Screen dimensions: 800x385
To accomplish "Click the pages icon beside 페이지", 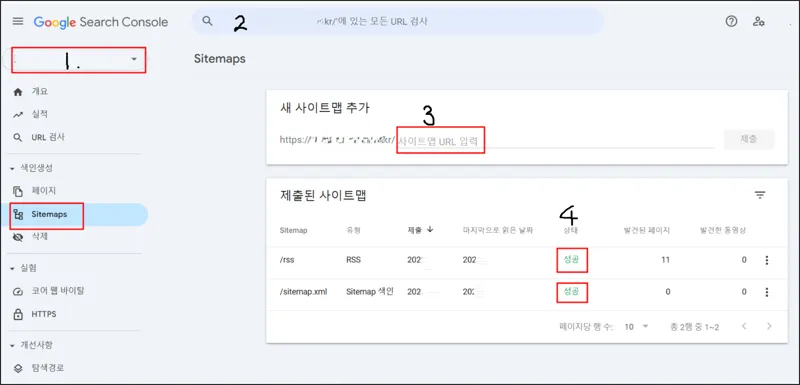I will pos(18,191).
